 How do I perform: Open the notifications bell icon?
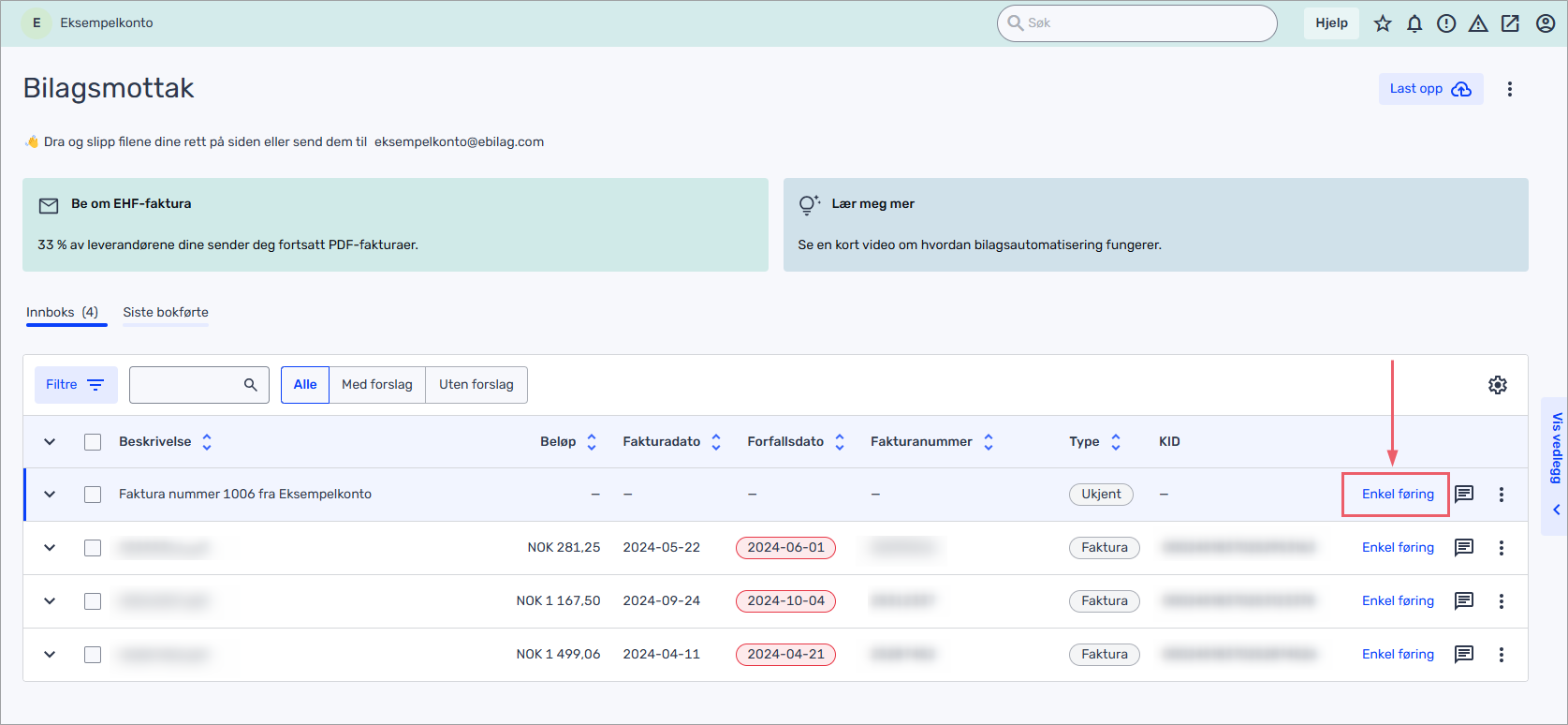1414,23
